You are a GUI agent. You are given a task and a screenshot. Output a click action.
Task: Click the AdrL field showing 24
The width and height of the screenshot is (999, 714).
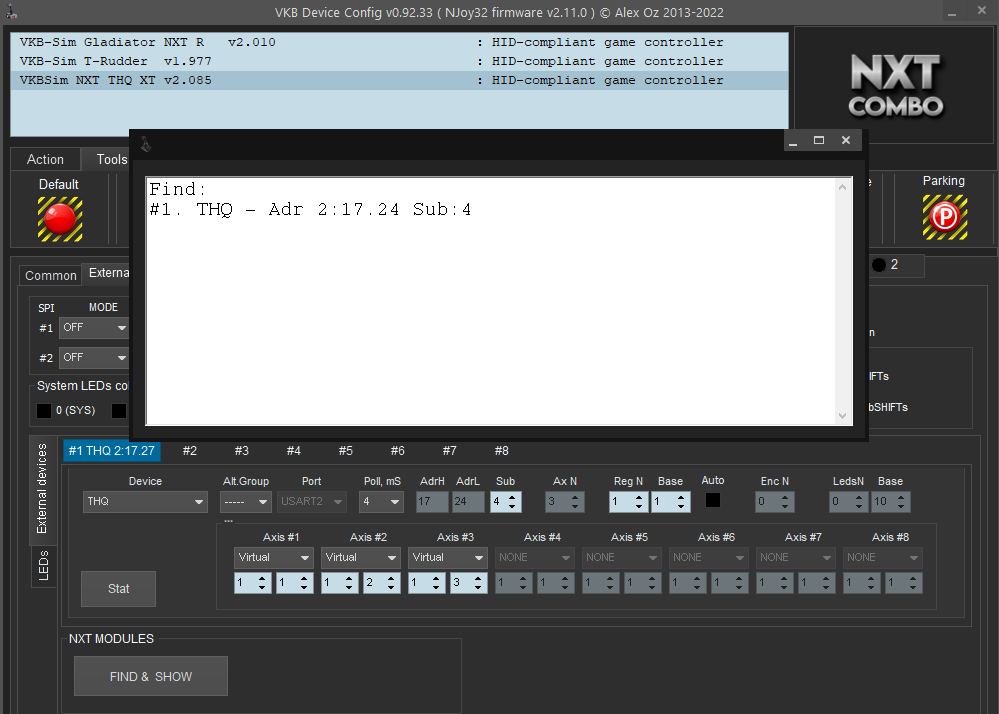coord(468,502)
